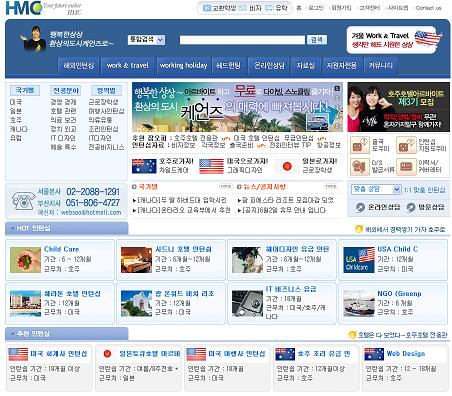Click the 검색 search button
The width and height of the screenshot is (452, 396).
pyautogui.click(x=317, y=40)
